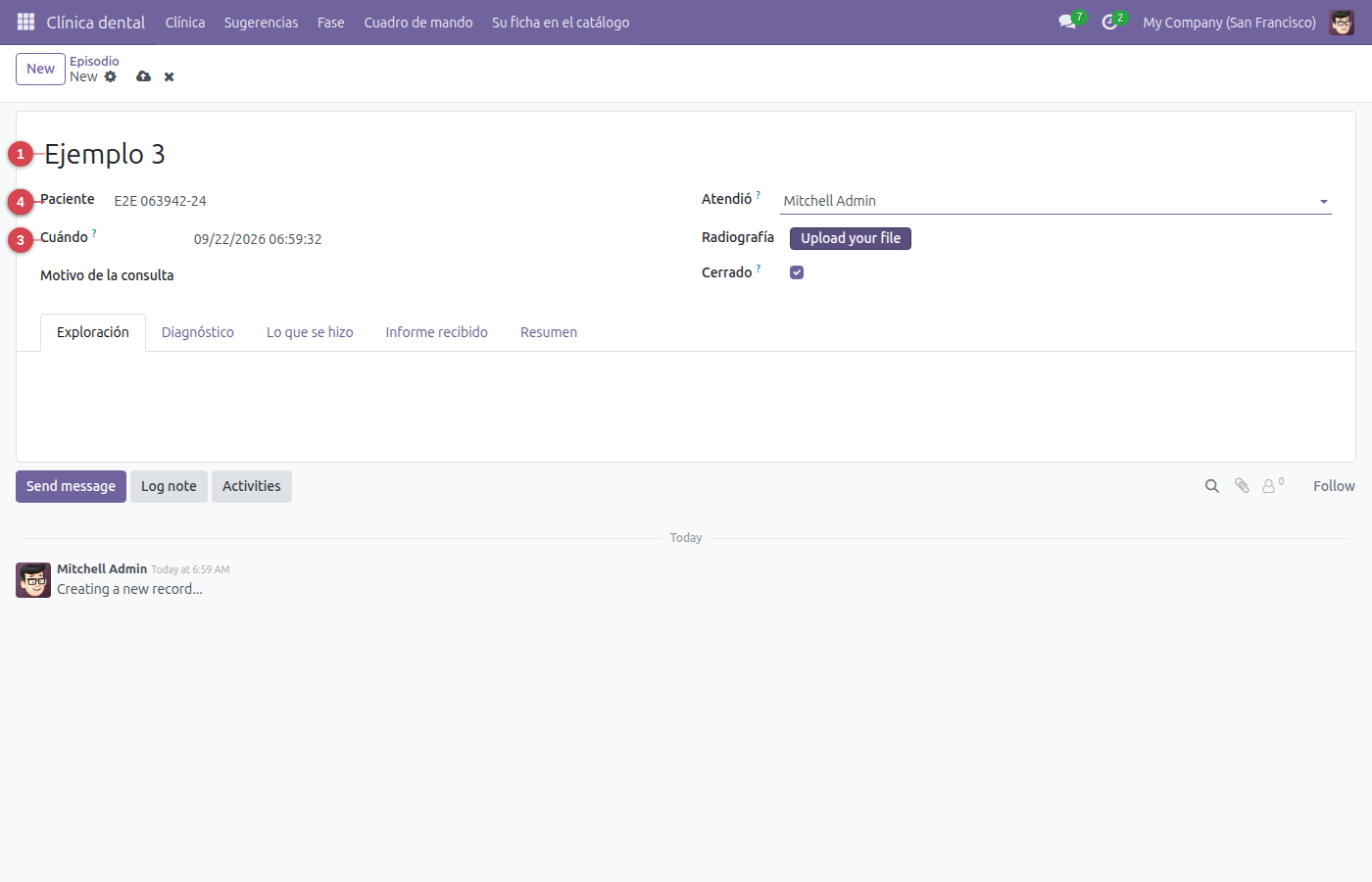
Task: Click the Atendió help question mark
Action: (x=759, y=195)
